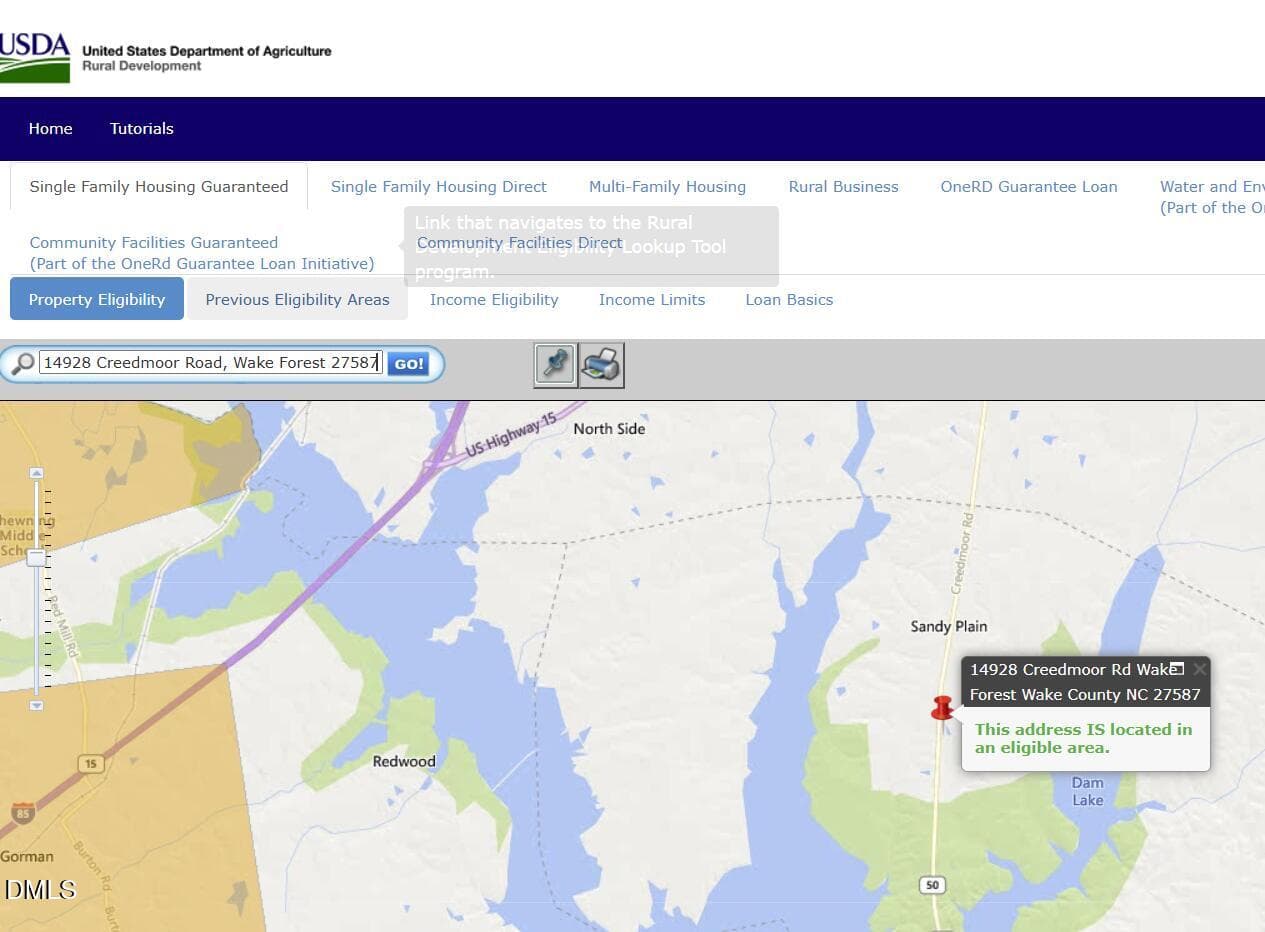Click the red pushpin marker on the map

[x=942, y=709]
